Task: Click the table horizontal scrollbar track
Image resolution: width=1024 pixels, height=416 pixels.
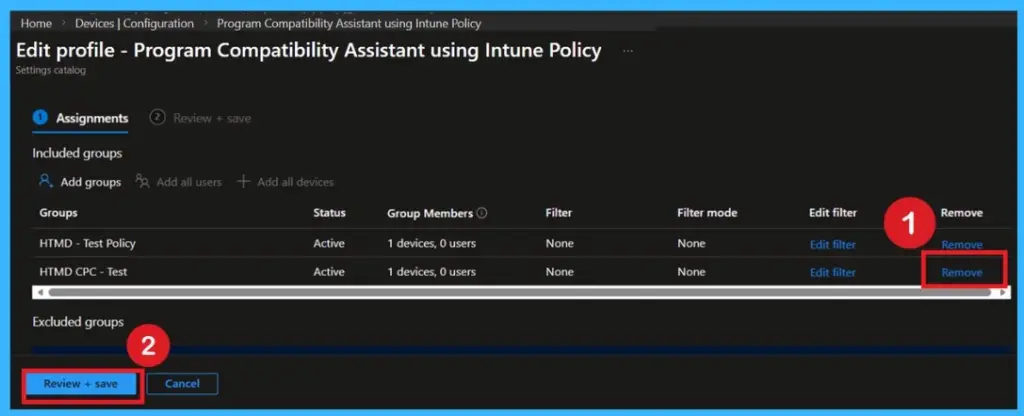Action: pyautogui.click(x=520, y=293)
